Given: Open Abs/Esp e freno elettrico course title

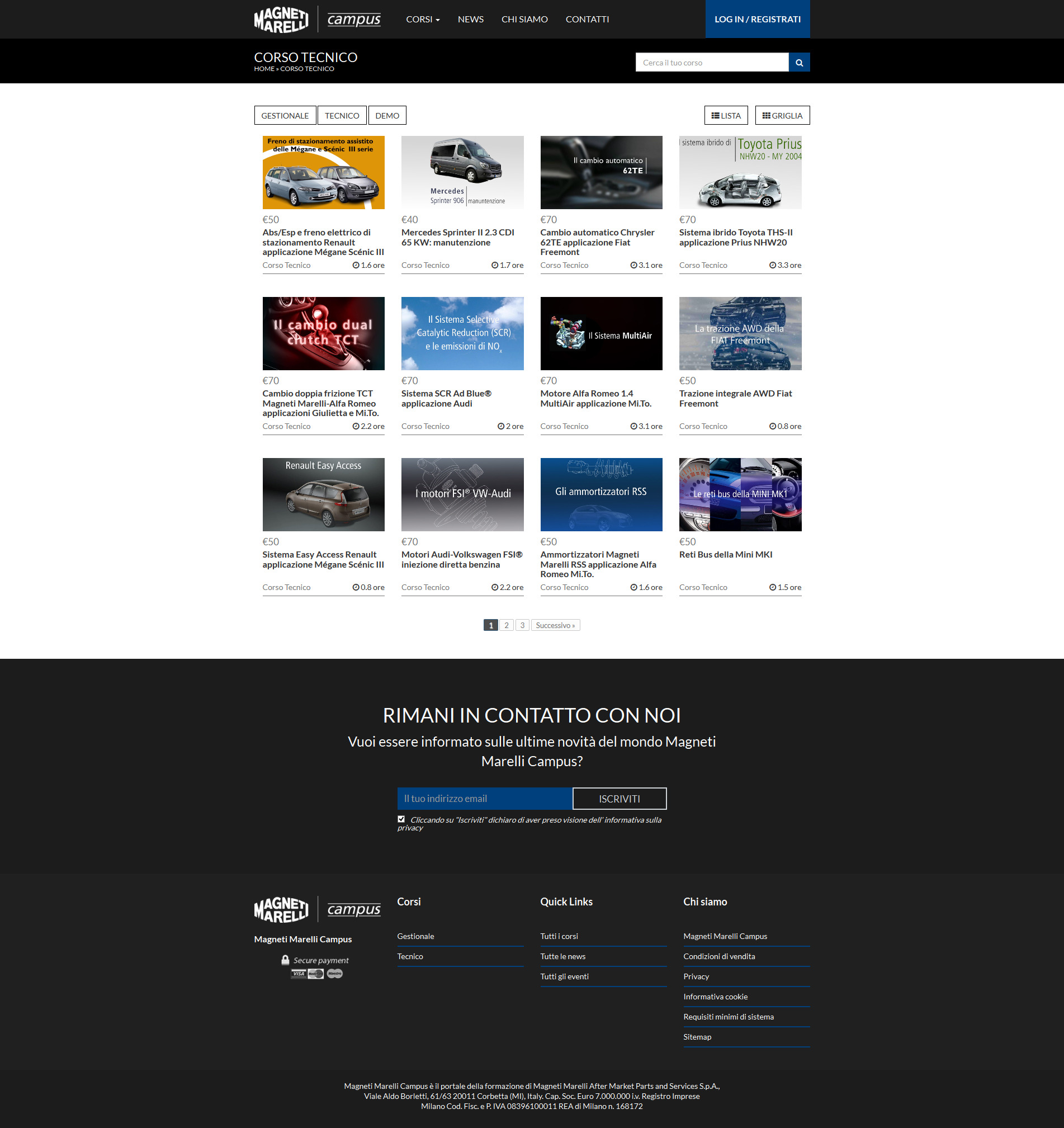Looking at the screenshot, I should (x=323, y=242).
